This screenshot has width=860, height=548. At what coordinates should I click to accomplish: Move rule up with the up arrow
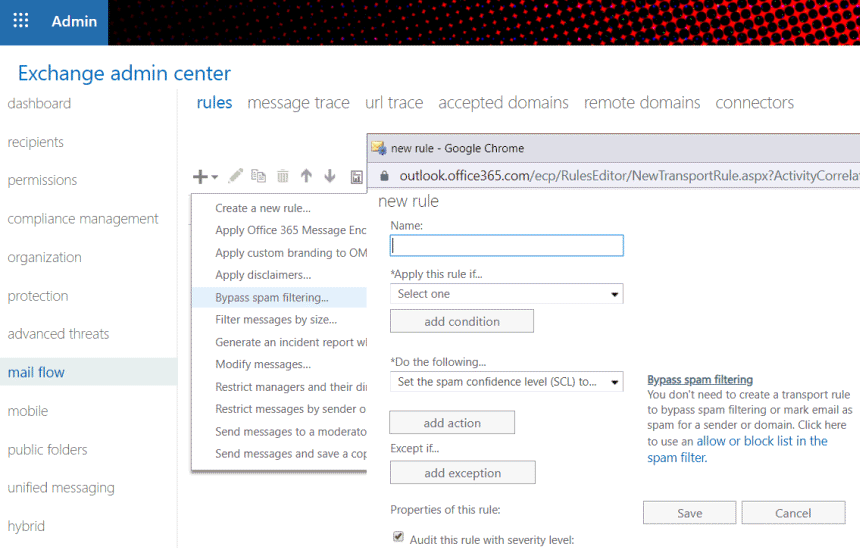(306, 176)
